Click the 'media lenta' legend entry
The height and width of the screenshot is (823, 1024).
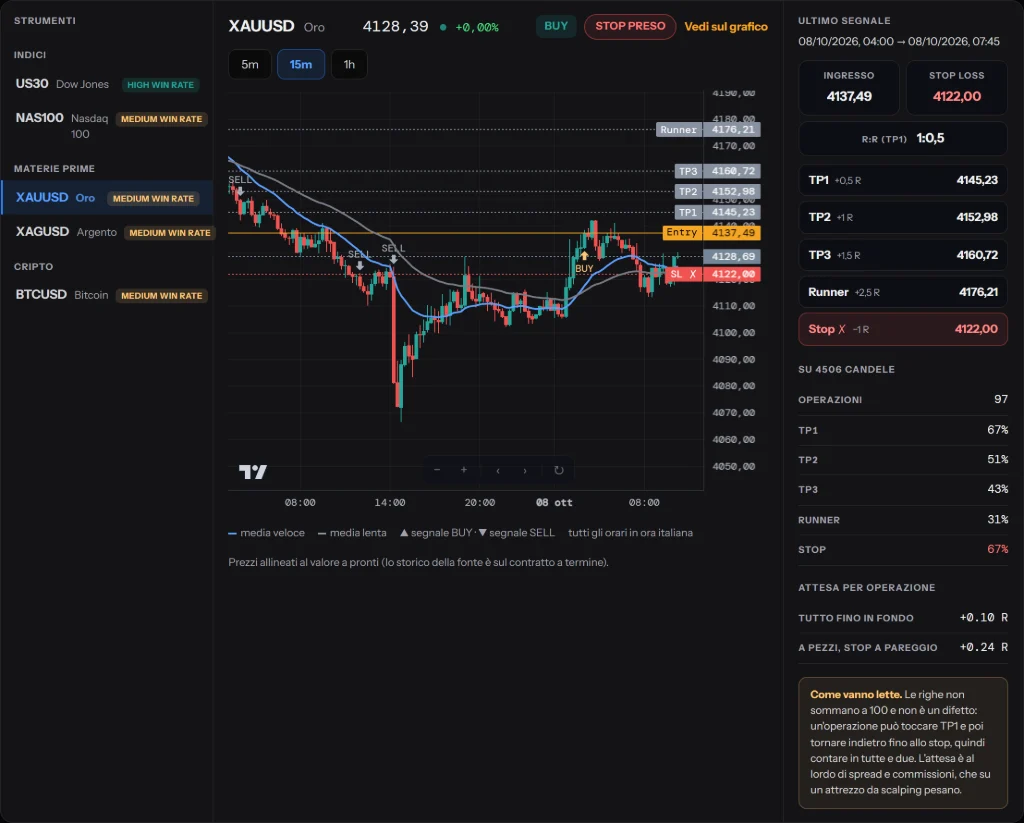coord(352,533)
